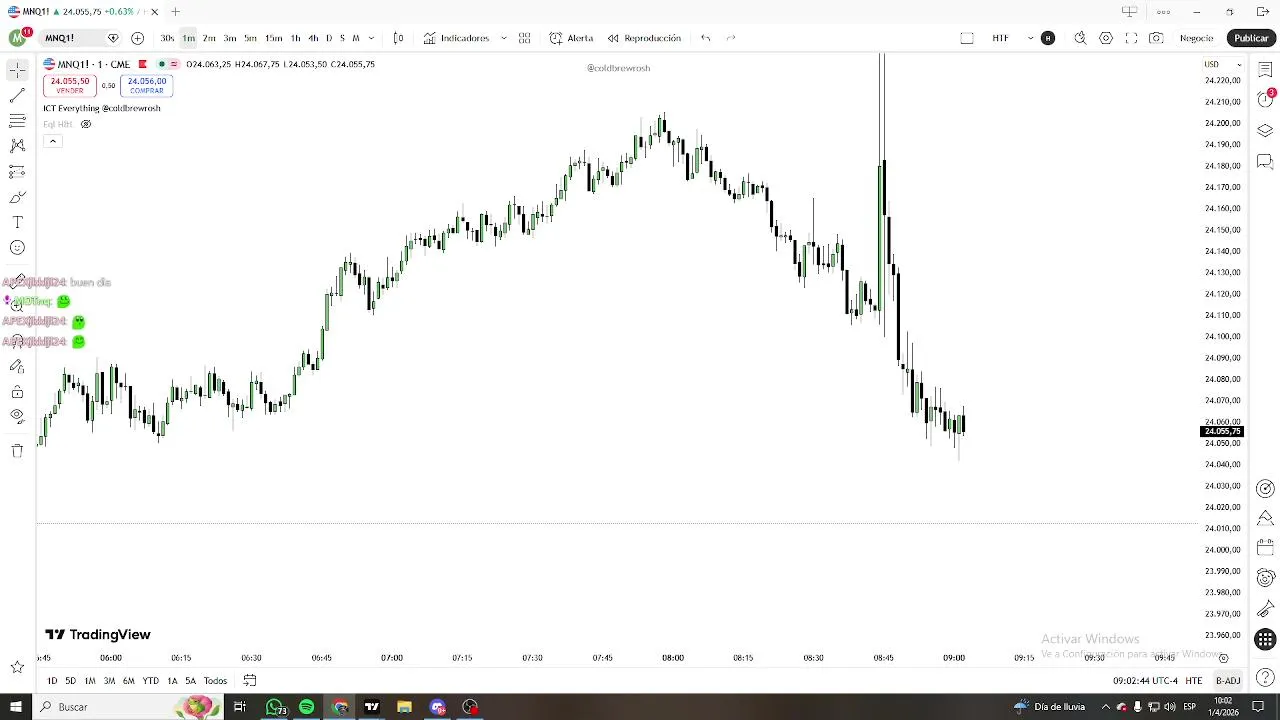Lock all drawings with padlock icon
Viewport: 1280px width, 720px height.
tap(17, 392)
